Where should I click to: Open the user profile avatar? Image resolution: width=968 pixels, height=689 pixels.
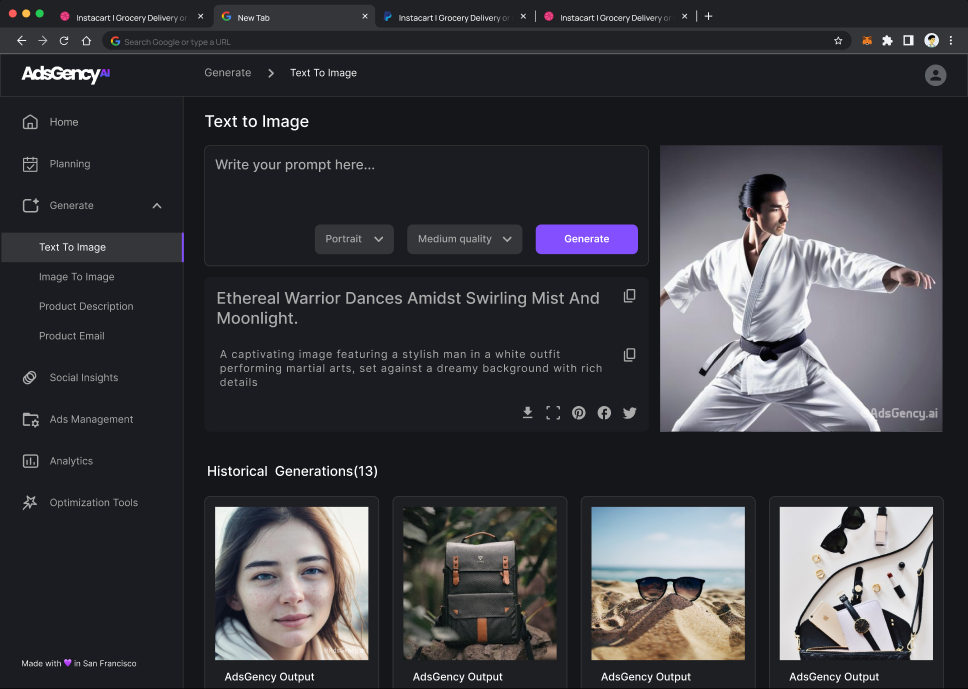935,75
